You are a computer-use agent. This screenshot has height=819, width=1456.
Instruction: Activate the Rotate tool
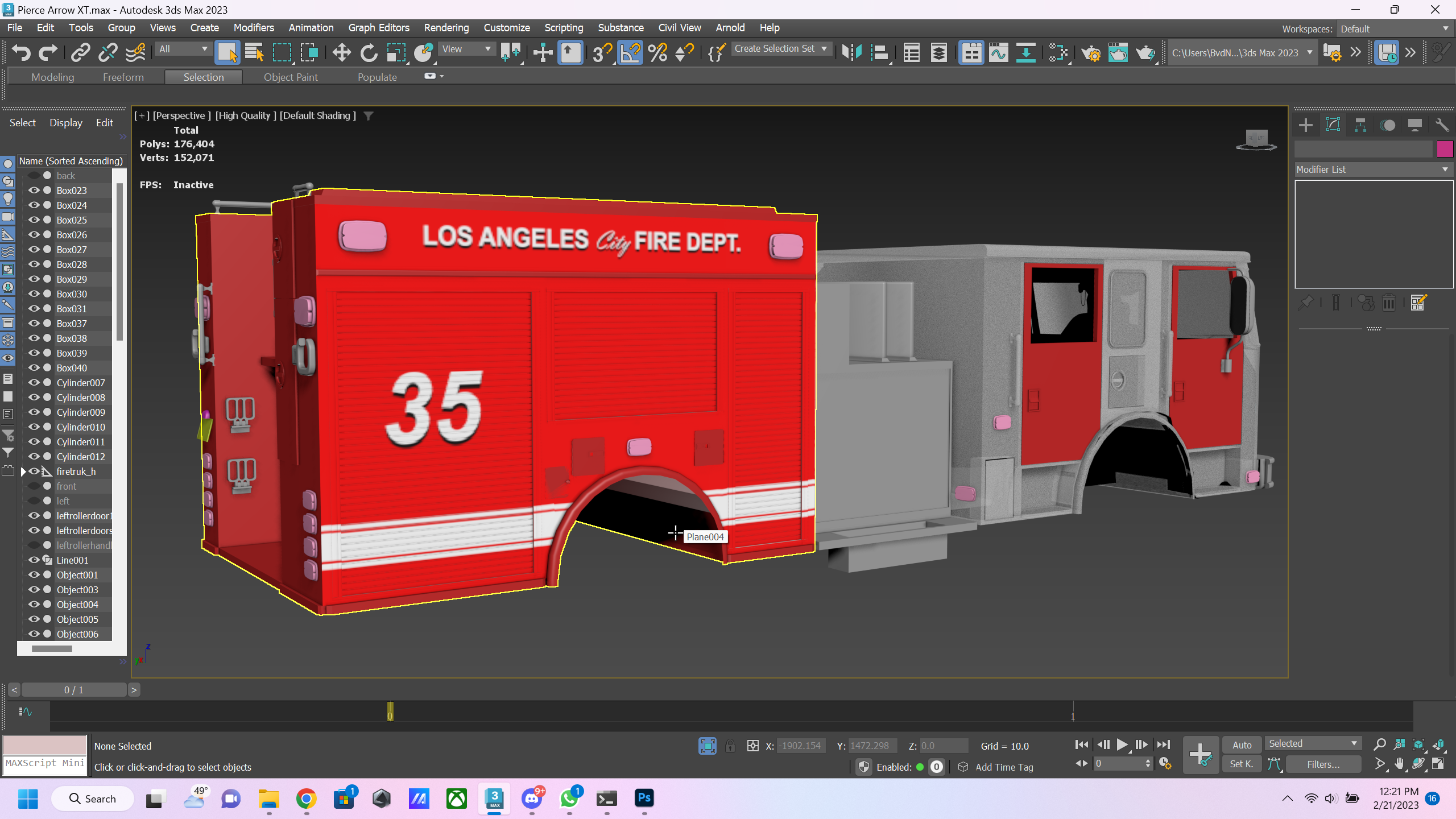coord(369,53)
